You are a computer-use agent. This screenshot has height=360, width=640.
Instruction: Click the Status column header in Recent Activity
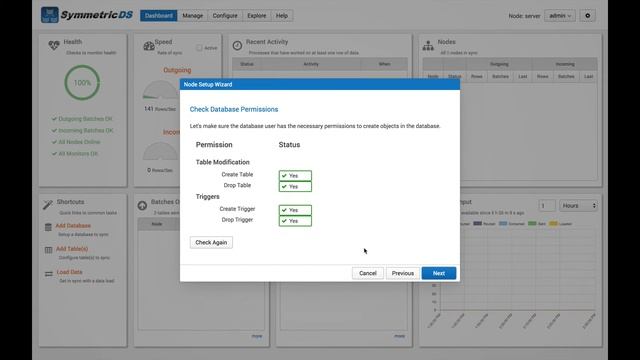(x=247, y=64)
